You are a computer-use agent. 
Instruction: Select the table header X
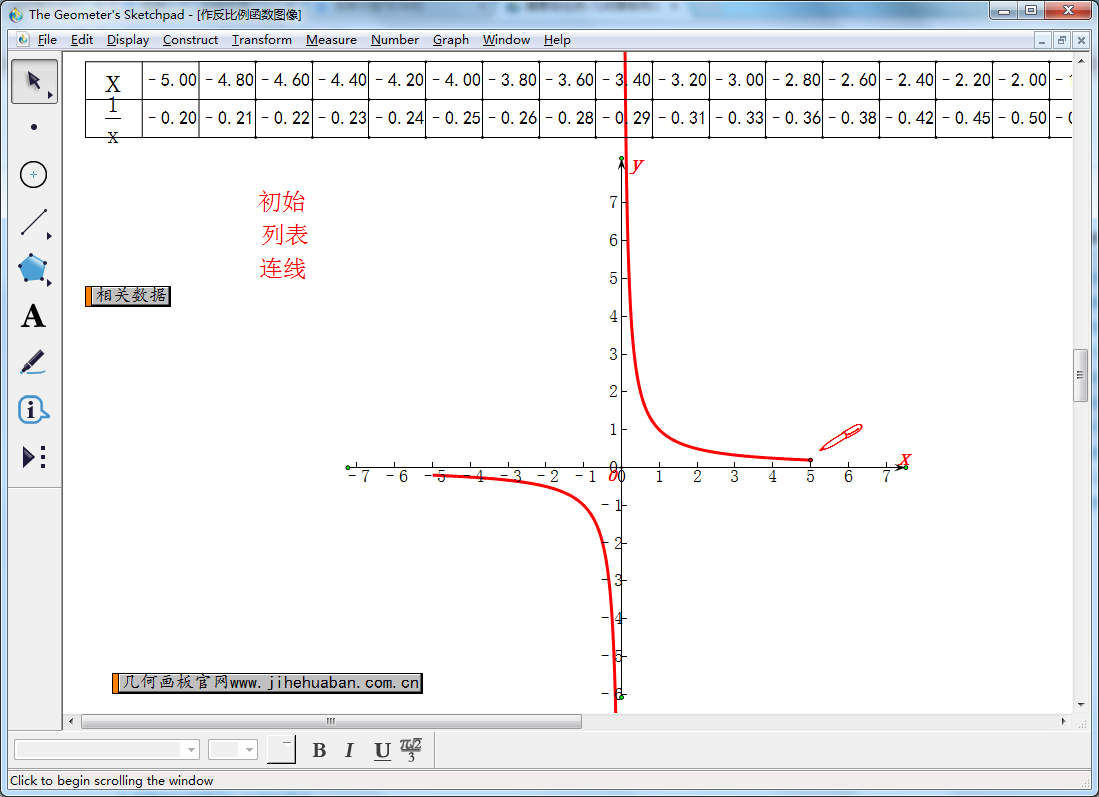tap(113, 83)
